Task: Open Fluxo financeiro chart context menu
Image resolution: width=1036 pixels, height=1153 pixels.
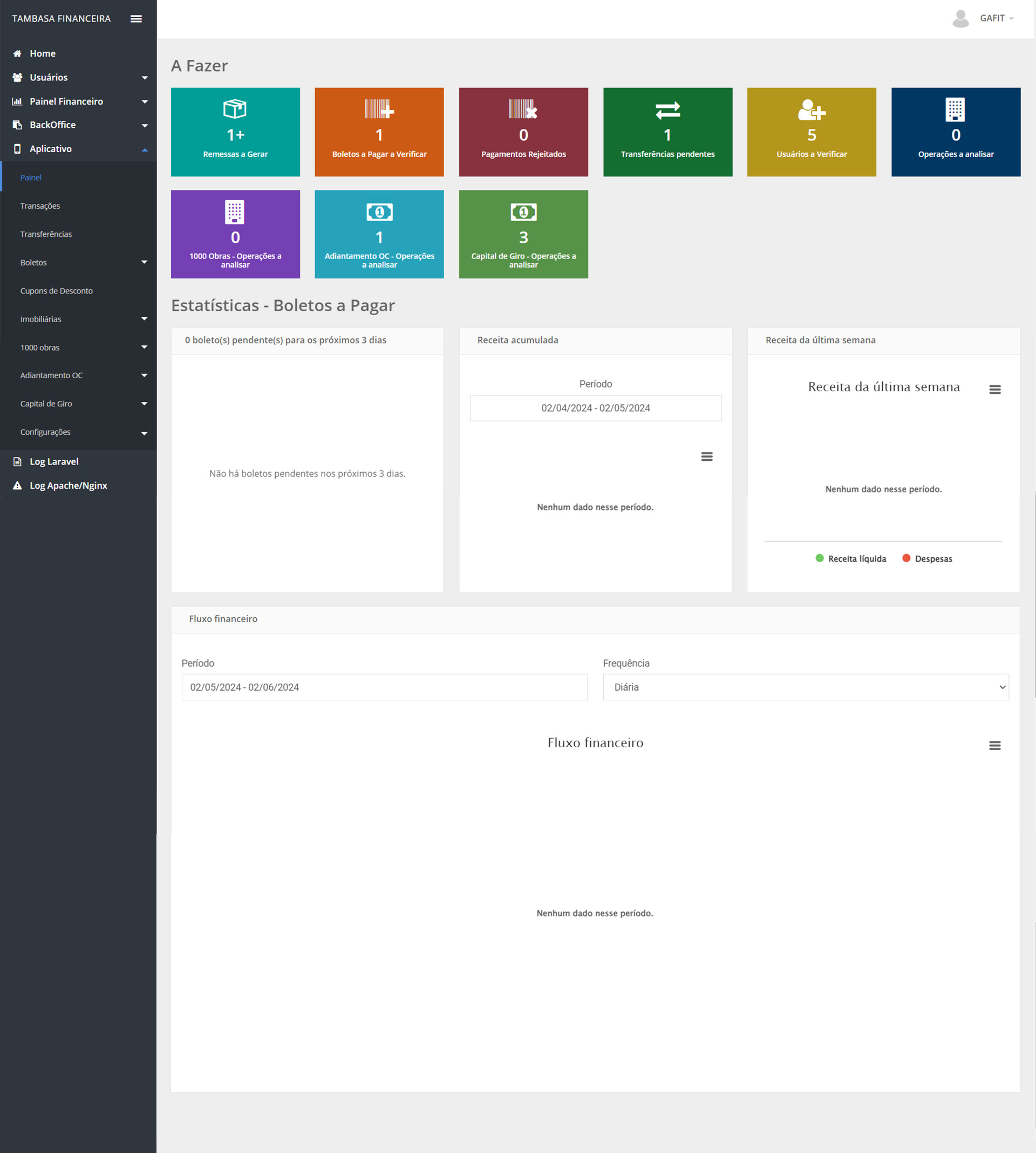Action: coord(994,746)
